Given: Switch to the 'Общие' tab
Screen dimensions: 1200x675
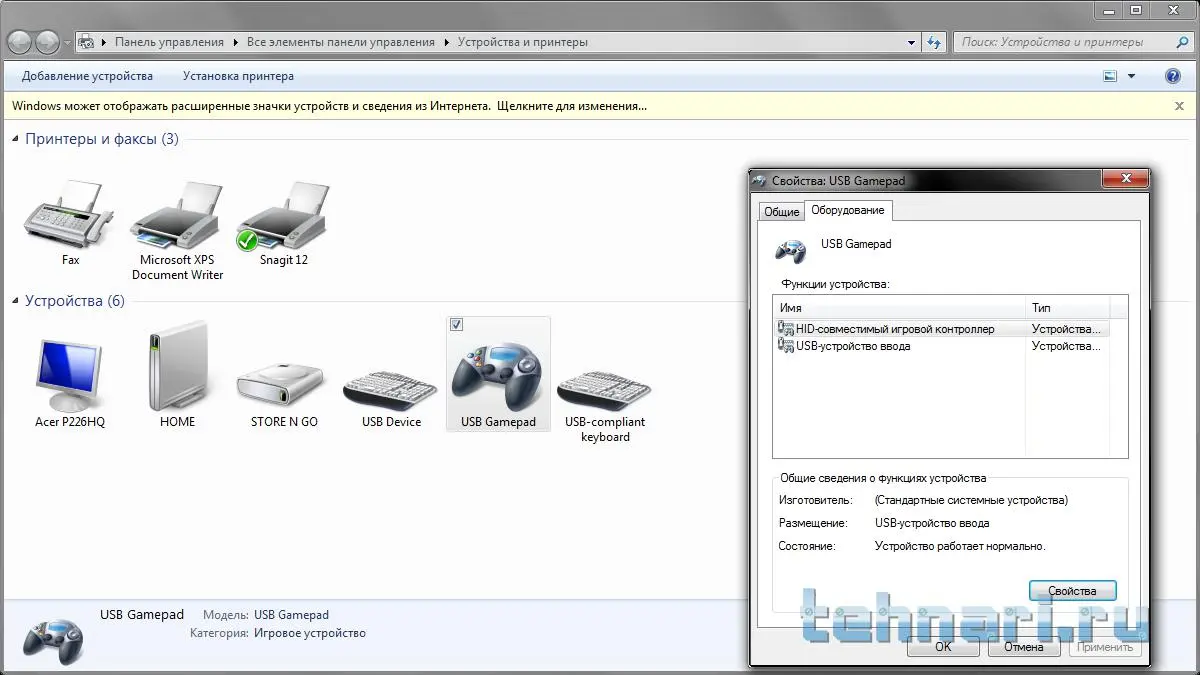Looking at the screenshot, I should (781, 212).
